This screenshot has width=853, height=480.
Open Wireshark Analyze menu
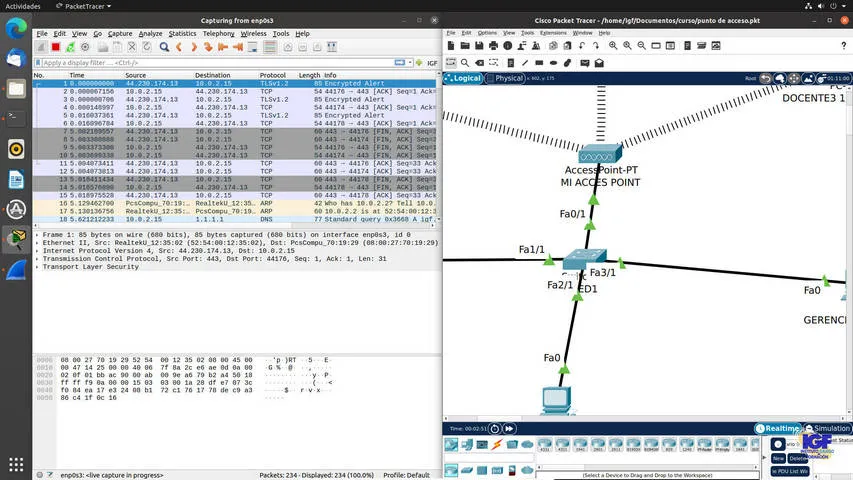coord(150,33)
